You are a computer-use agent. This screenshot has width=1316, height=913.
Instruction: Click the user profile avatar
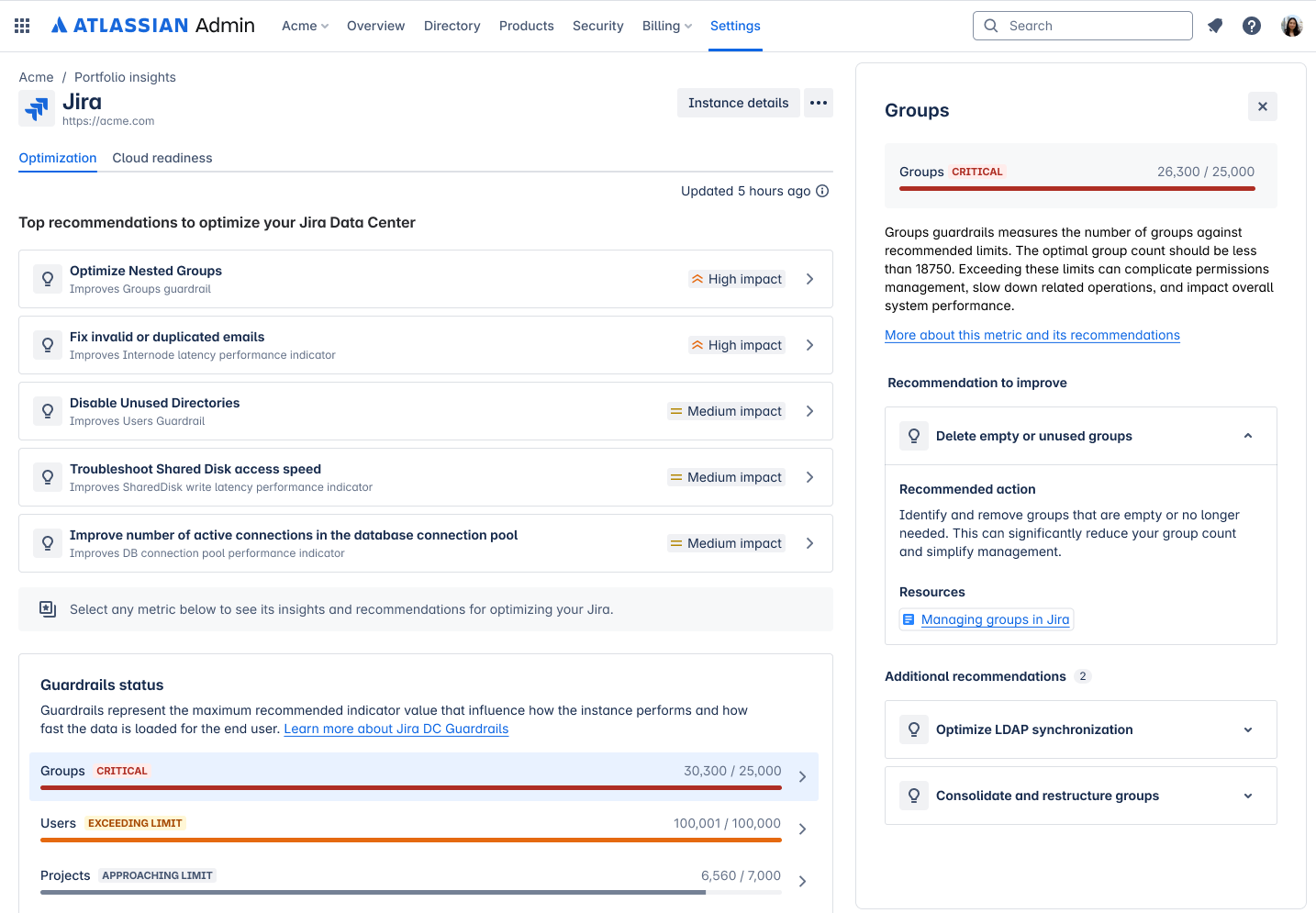(1291, 25)
